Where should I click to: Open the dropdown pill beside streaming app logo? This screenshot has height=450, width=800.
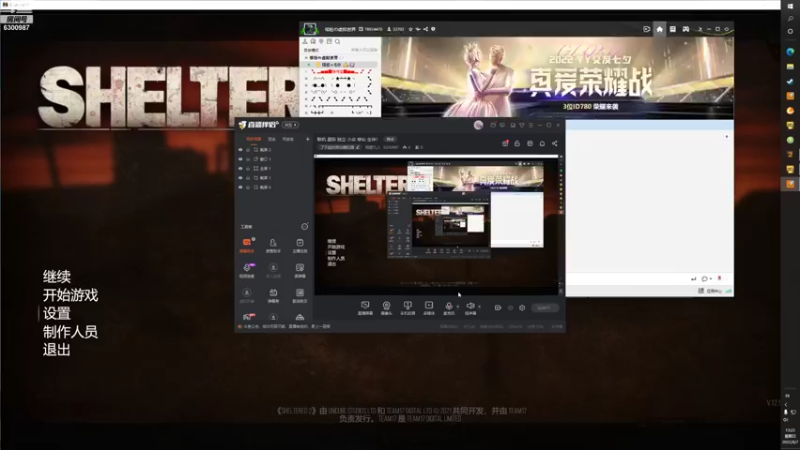pos(290,125)
